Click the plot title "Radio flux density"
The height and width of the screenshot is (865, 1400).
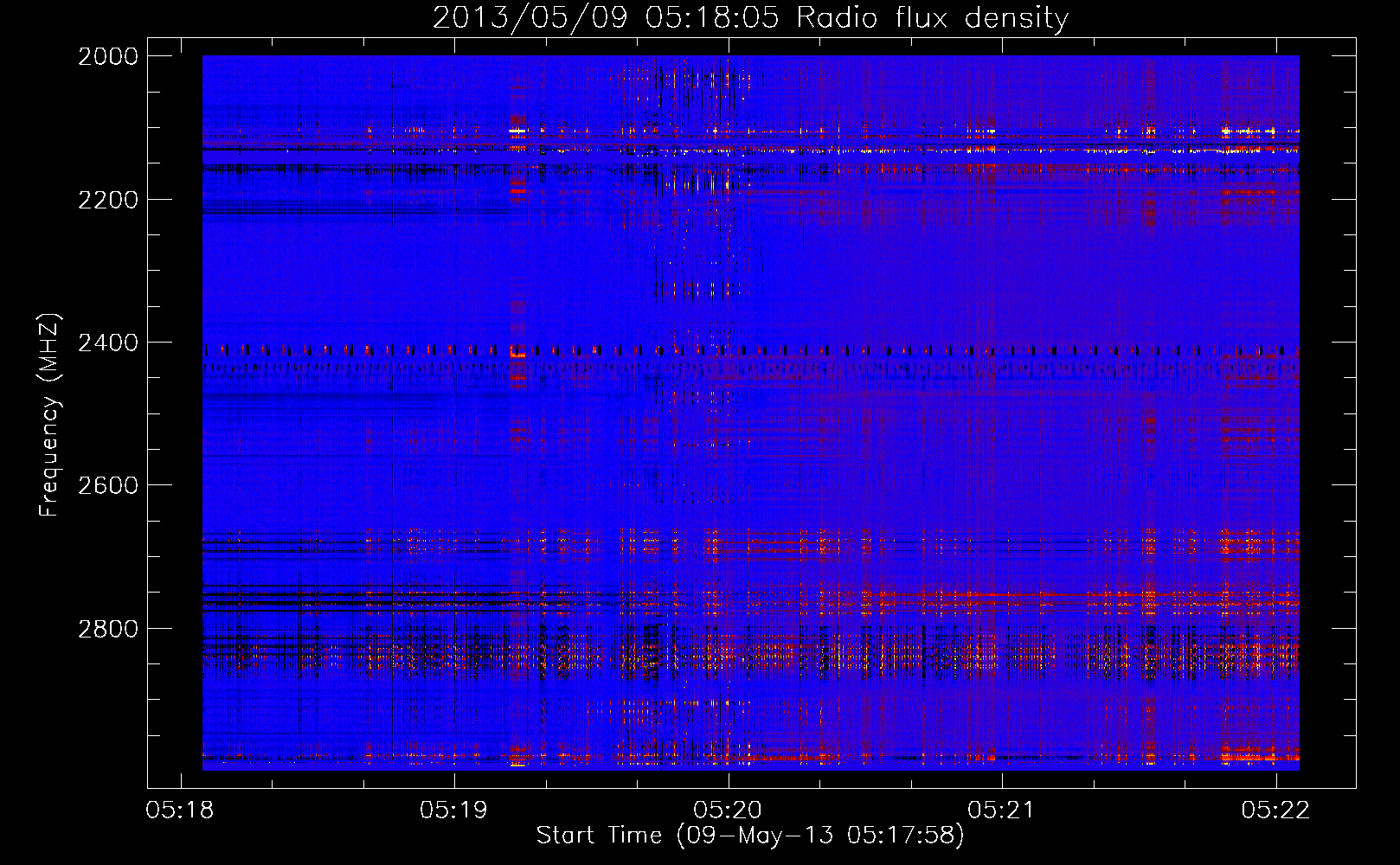(x=933, y=18)
